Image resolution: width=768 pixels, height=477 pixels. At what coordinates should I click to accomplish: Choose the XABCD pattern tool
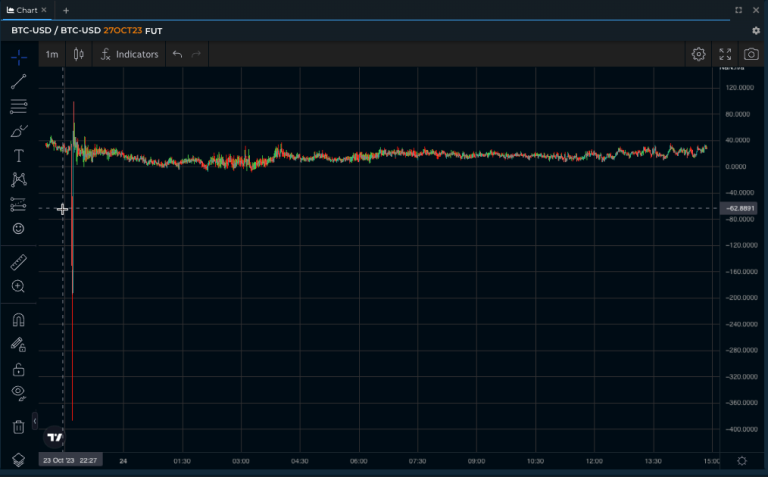pos(18,180)
